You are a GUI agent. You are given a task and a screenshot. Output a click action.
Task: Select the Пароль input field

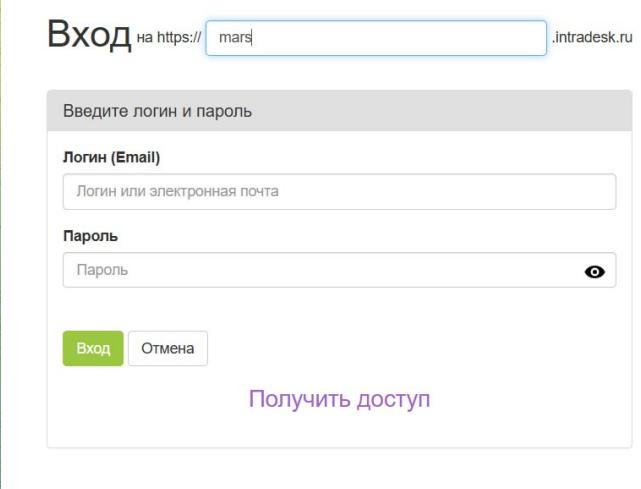[320, 270]
